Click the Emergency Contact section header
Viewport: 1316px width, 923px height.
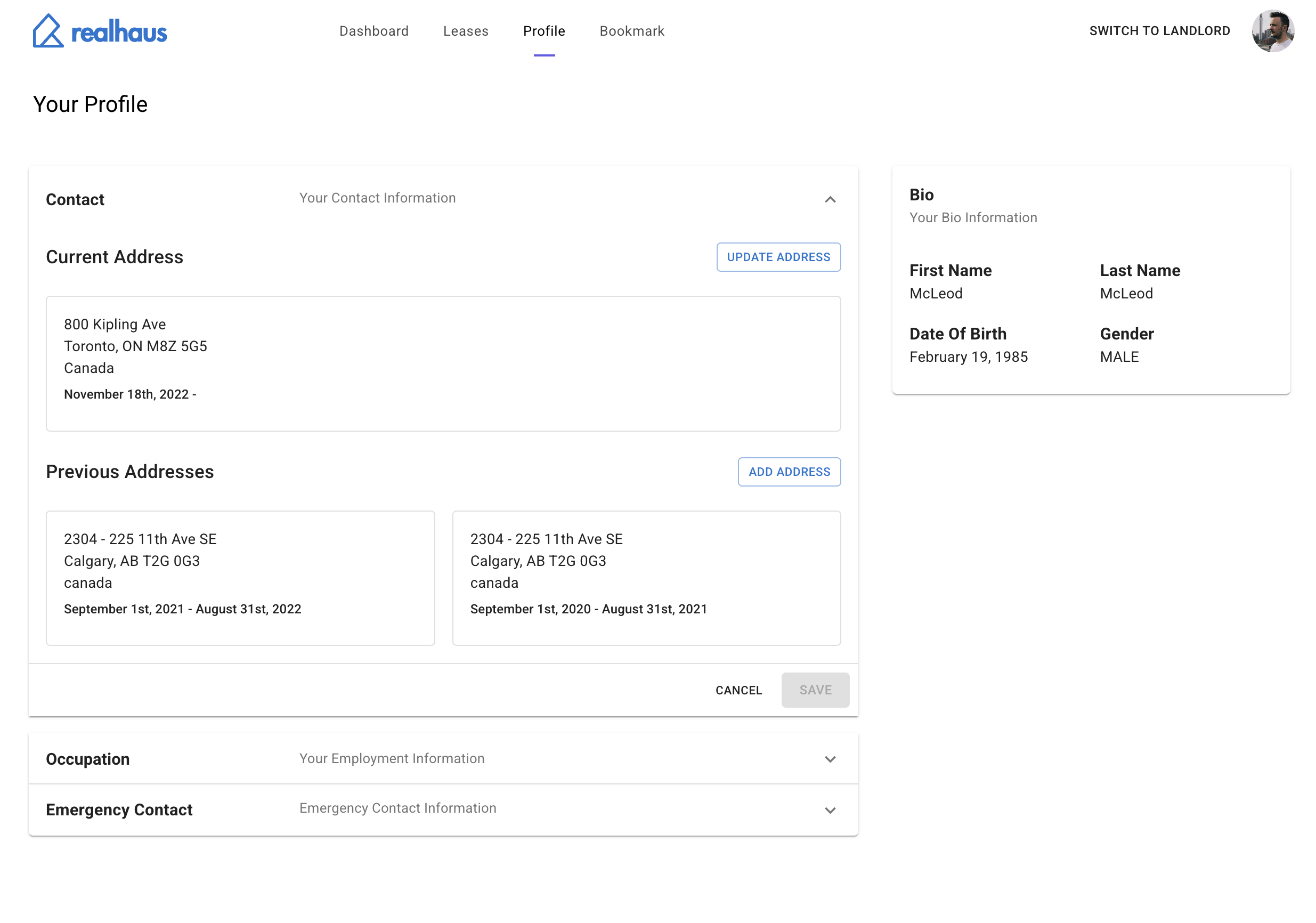click(119, 809)
